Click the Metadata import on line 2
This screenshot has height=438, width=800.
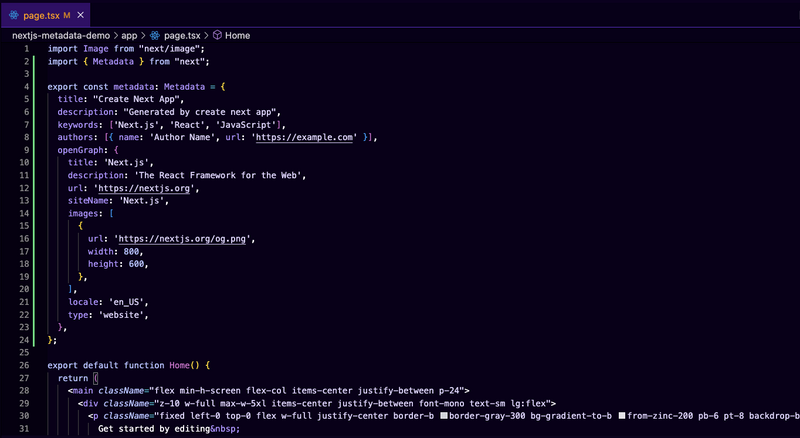[x=113, y=61]
